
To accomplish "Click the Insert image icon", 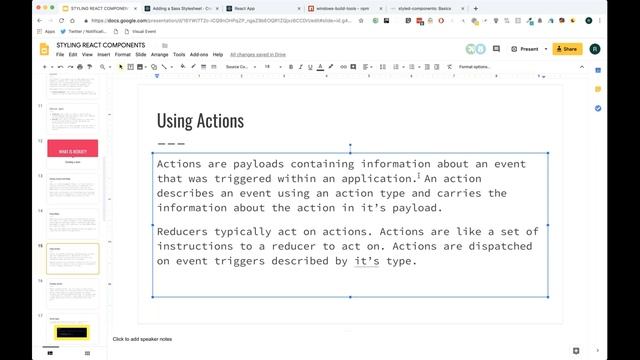I will pyautogui.click(x=140, y=67).
